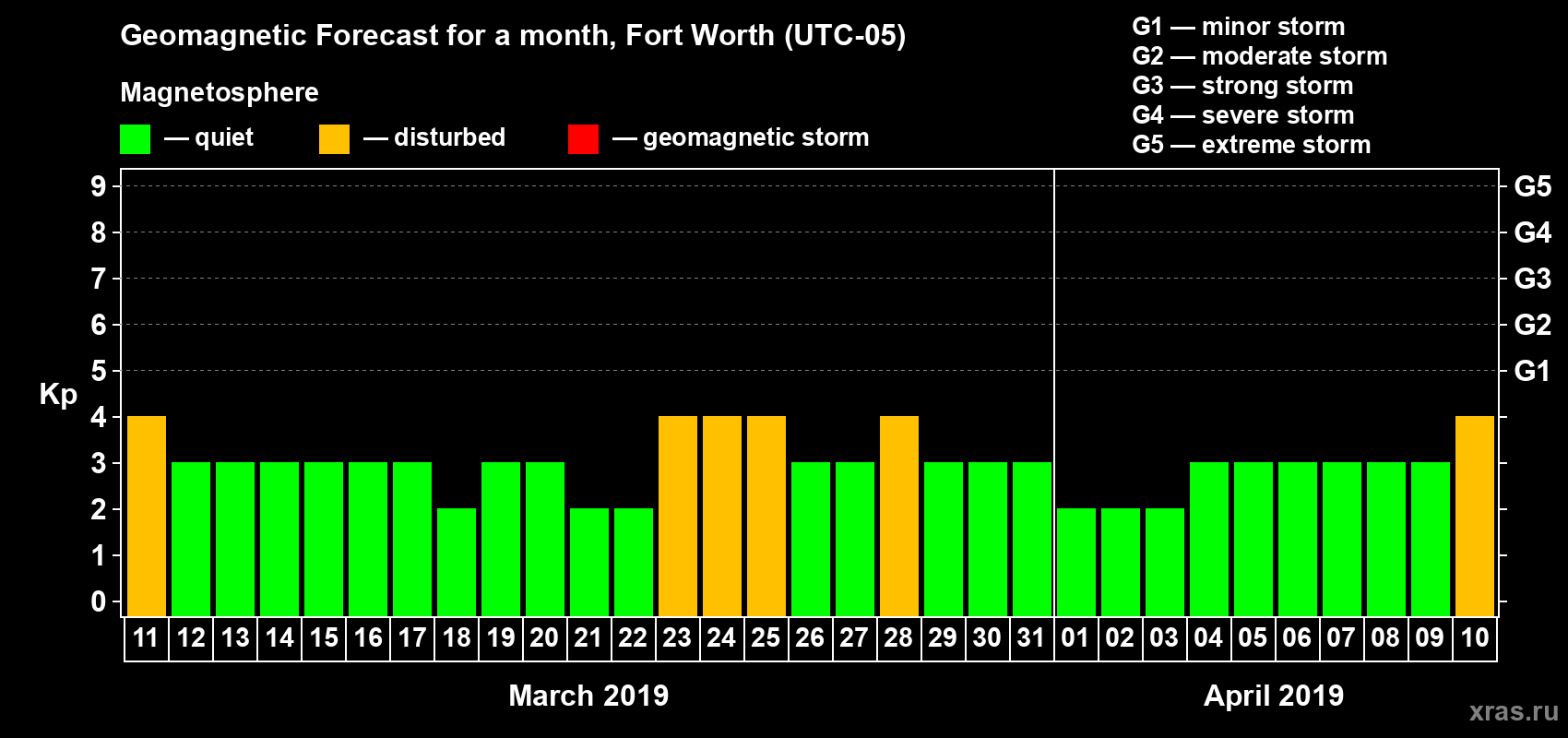Viewport: 1568px width, 738px height.
Task: Click the date label '26' on axis
Action: pos(811,637)
